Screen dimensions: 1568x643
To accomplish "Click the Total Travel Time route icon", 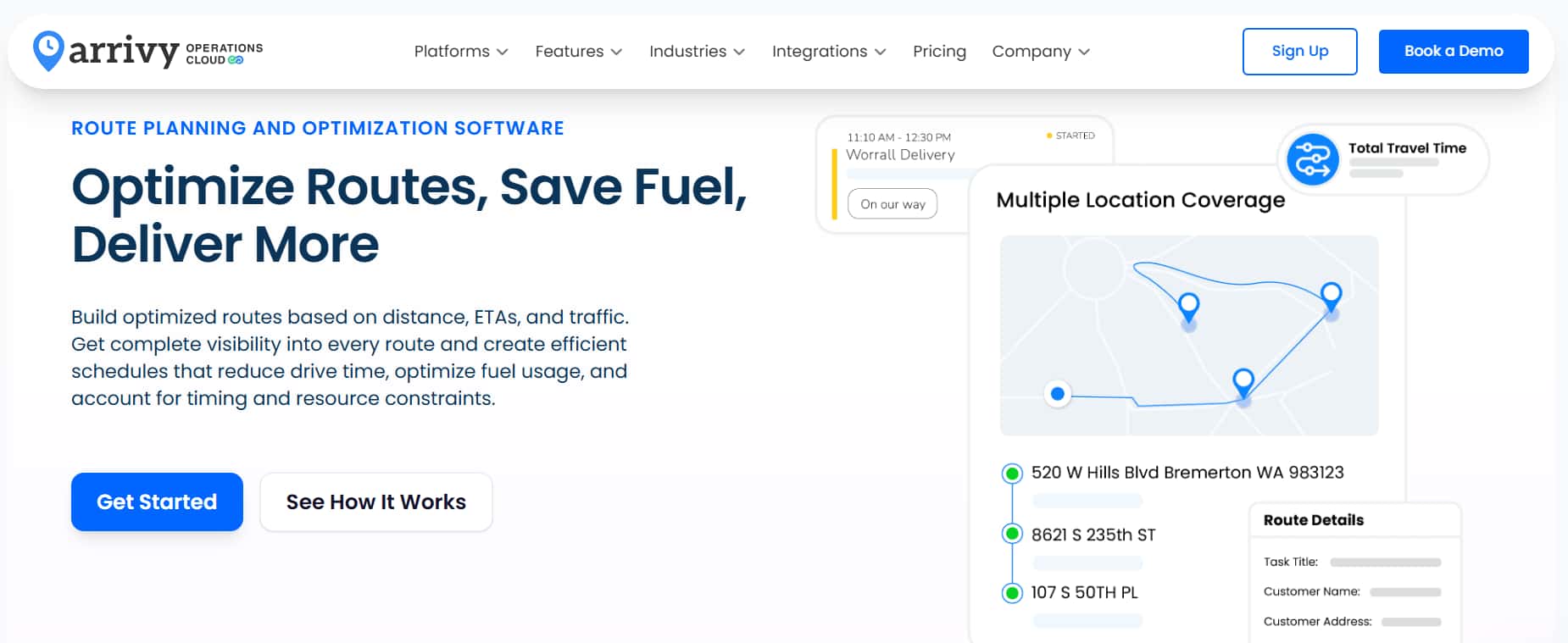I will [x=1312, y=159].
